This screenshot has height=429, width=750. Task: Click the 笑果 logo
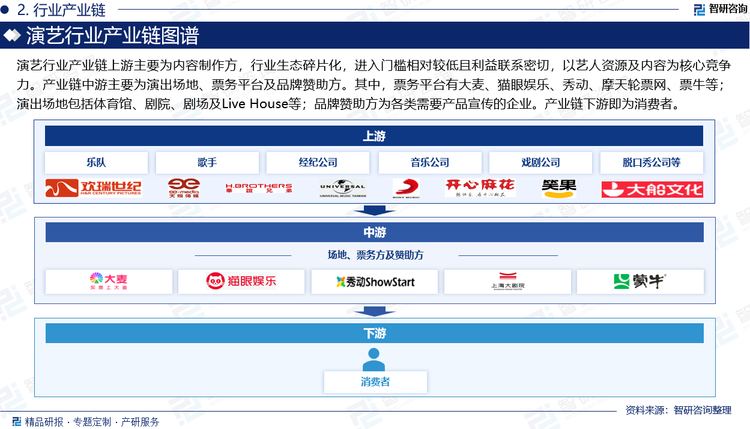click(x=559, y=188)
